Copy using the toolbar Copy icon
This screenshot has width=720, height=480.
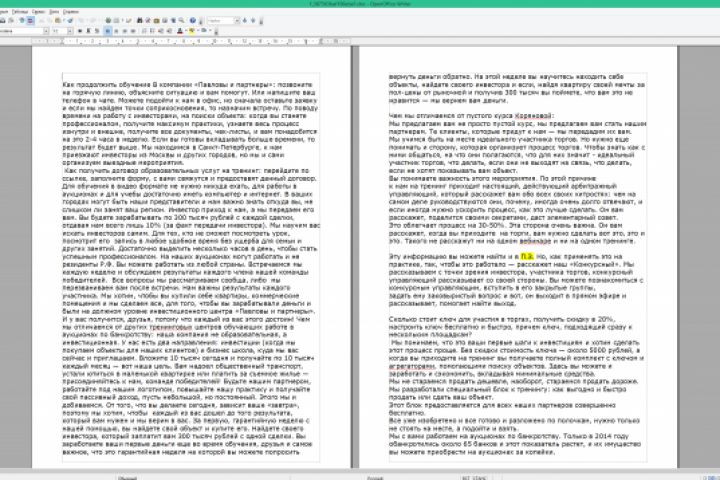click(x=50, y=21)
